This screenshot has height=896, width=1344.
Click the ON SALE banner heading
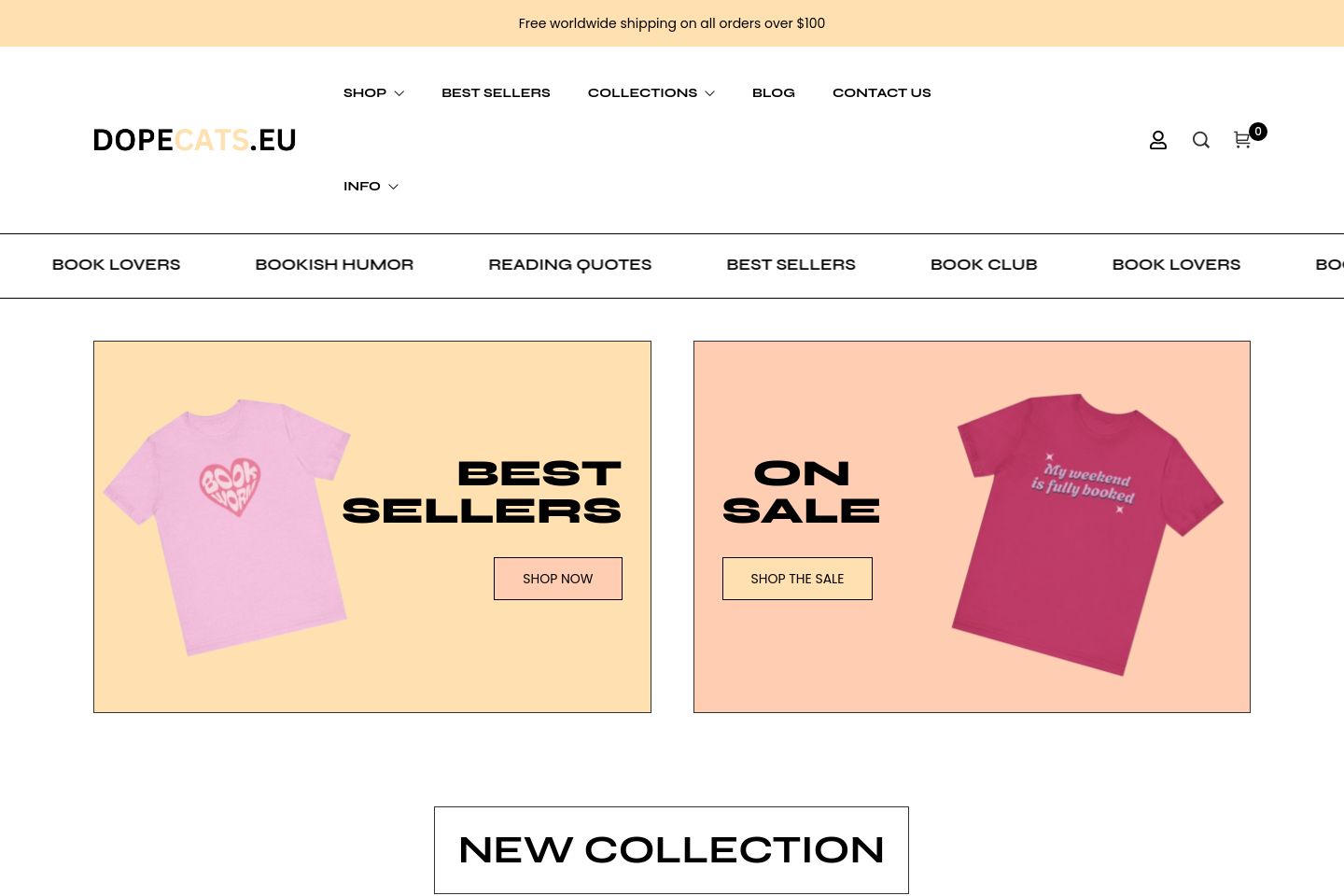point(801,492)
